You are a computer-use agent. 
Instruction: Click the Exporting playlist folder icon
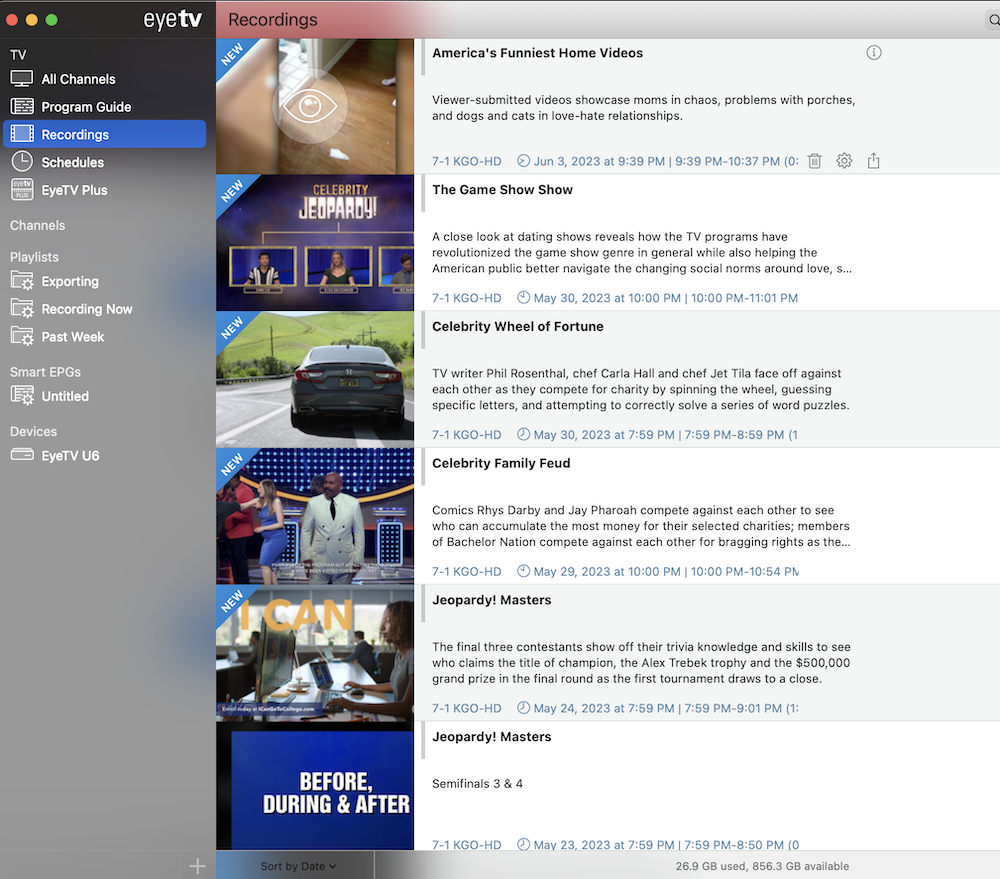(x=22, y=281)
